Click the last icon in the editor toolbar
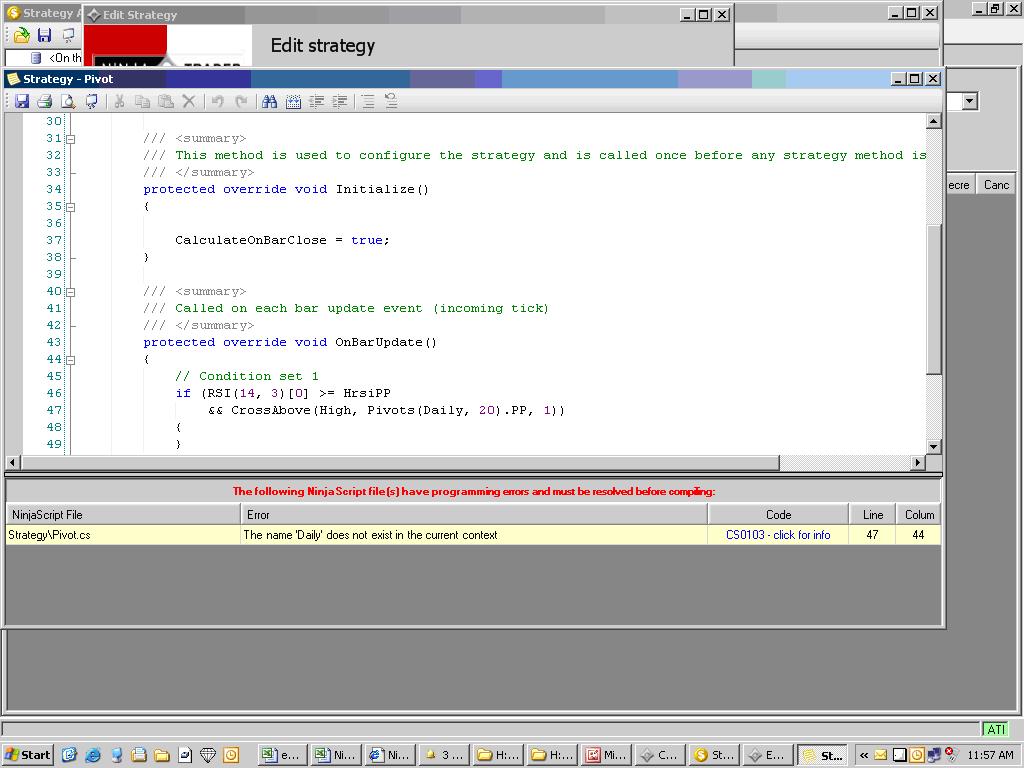This screenshot has height=768, width=1024. (x=391, y=101)
